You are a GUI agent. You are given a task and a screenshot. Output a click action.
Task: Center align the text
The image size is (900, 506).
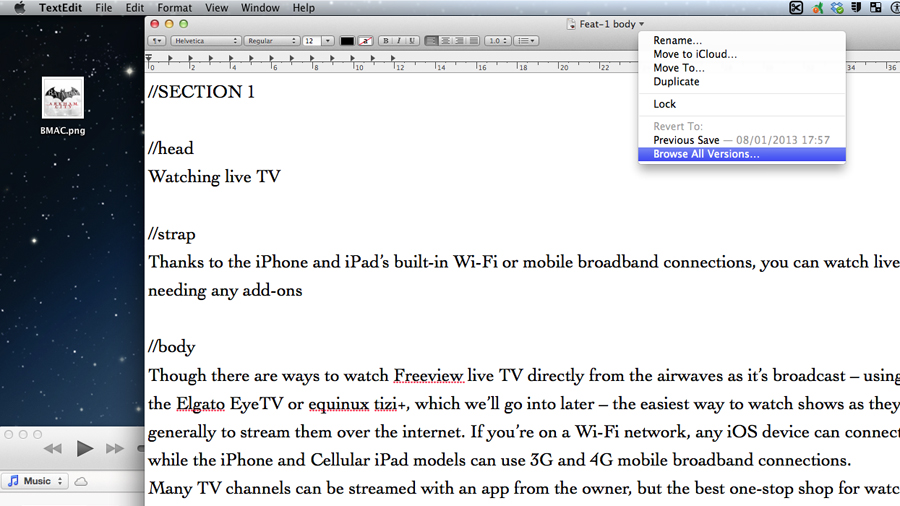(x=445, y=41)
